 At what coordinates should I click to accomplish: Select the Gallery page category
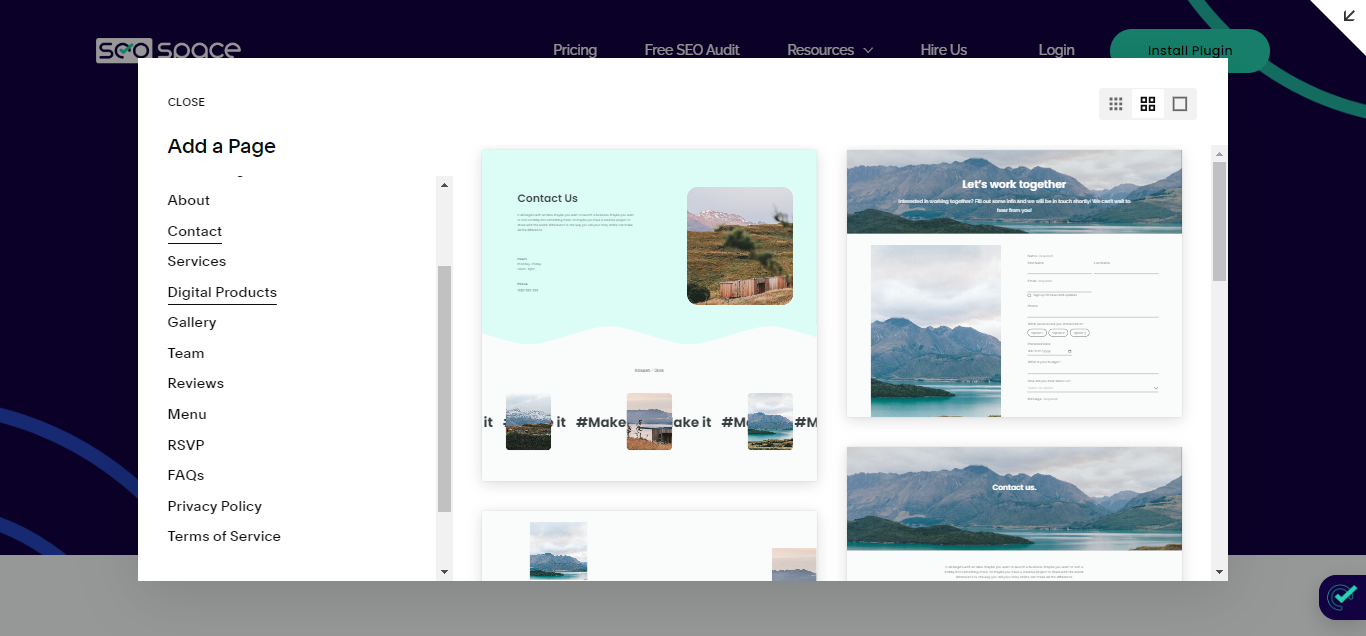pyautogui.click(x=191, y=322)
